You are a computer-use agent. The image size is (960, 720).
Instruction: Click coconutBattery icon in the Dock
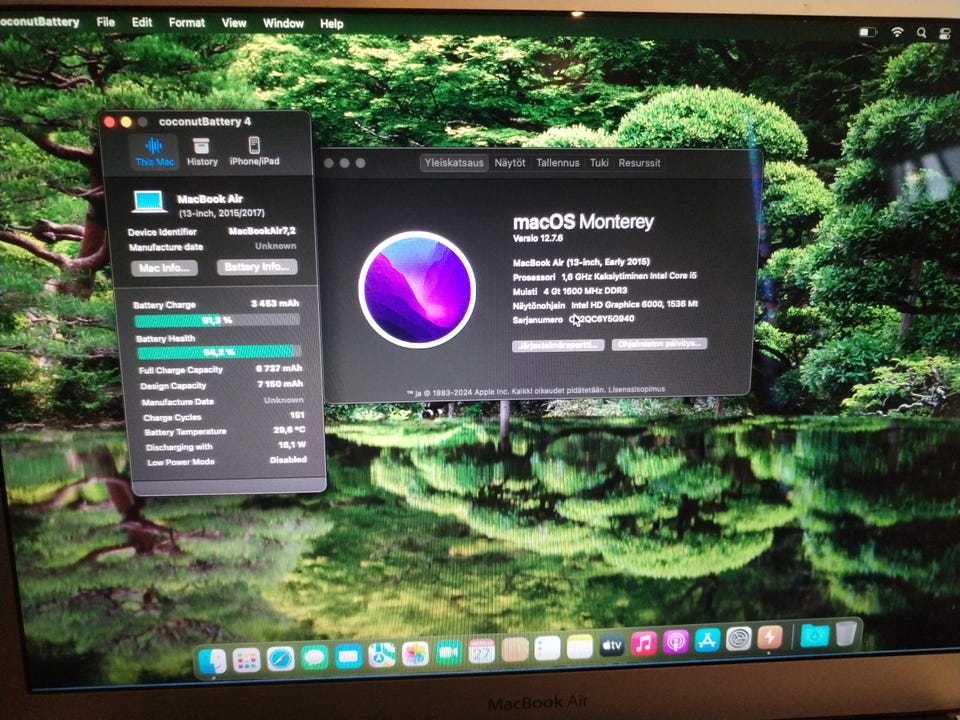[770, 638]
